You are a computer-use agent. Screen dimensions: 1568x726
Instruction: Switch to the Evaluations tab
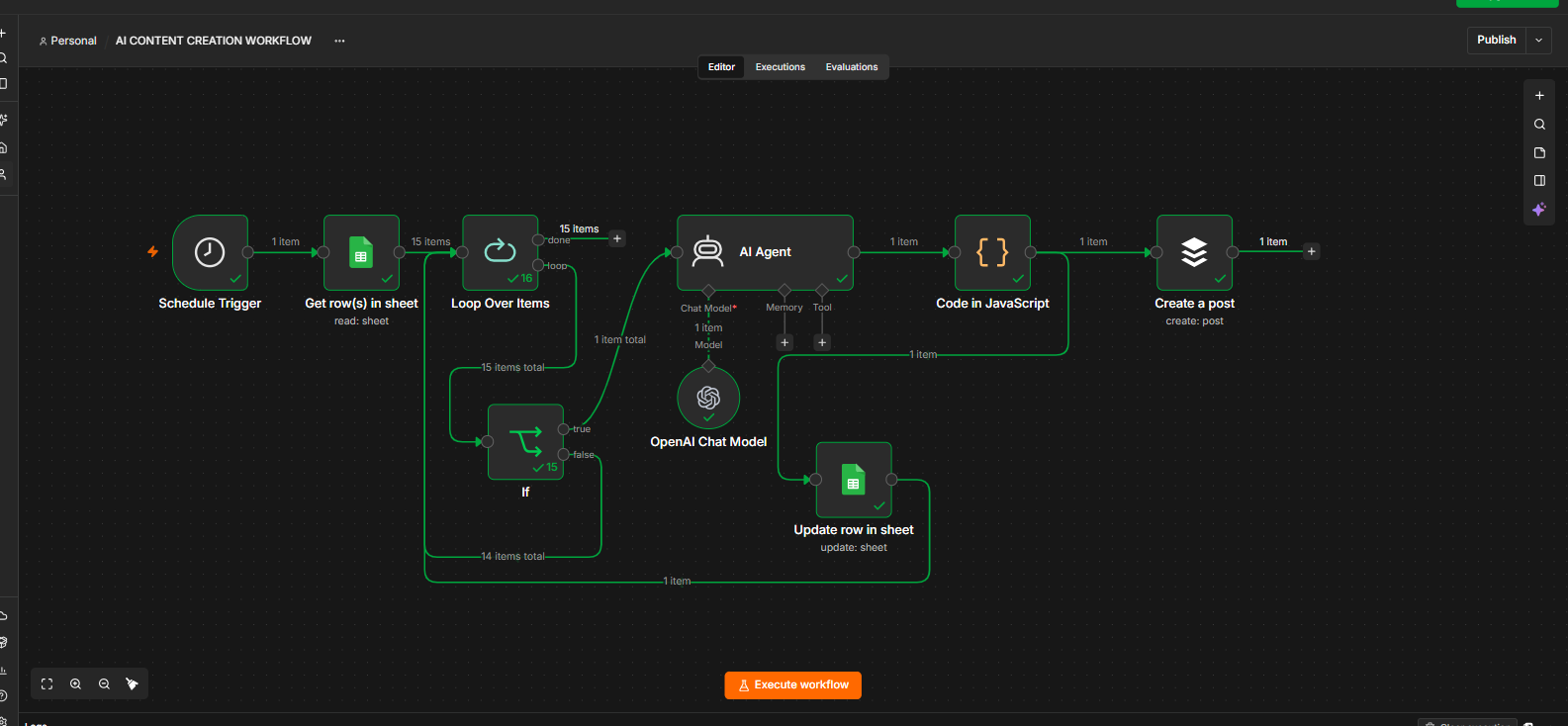tap(852, 67)
